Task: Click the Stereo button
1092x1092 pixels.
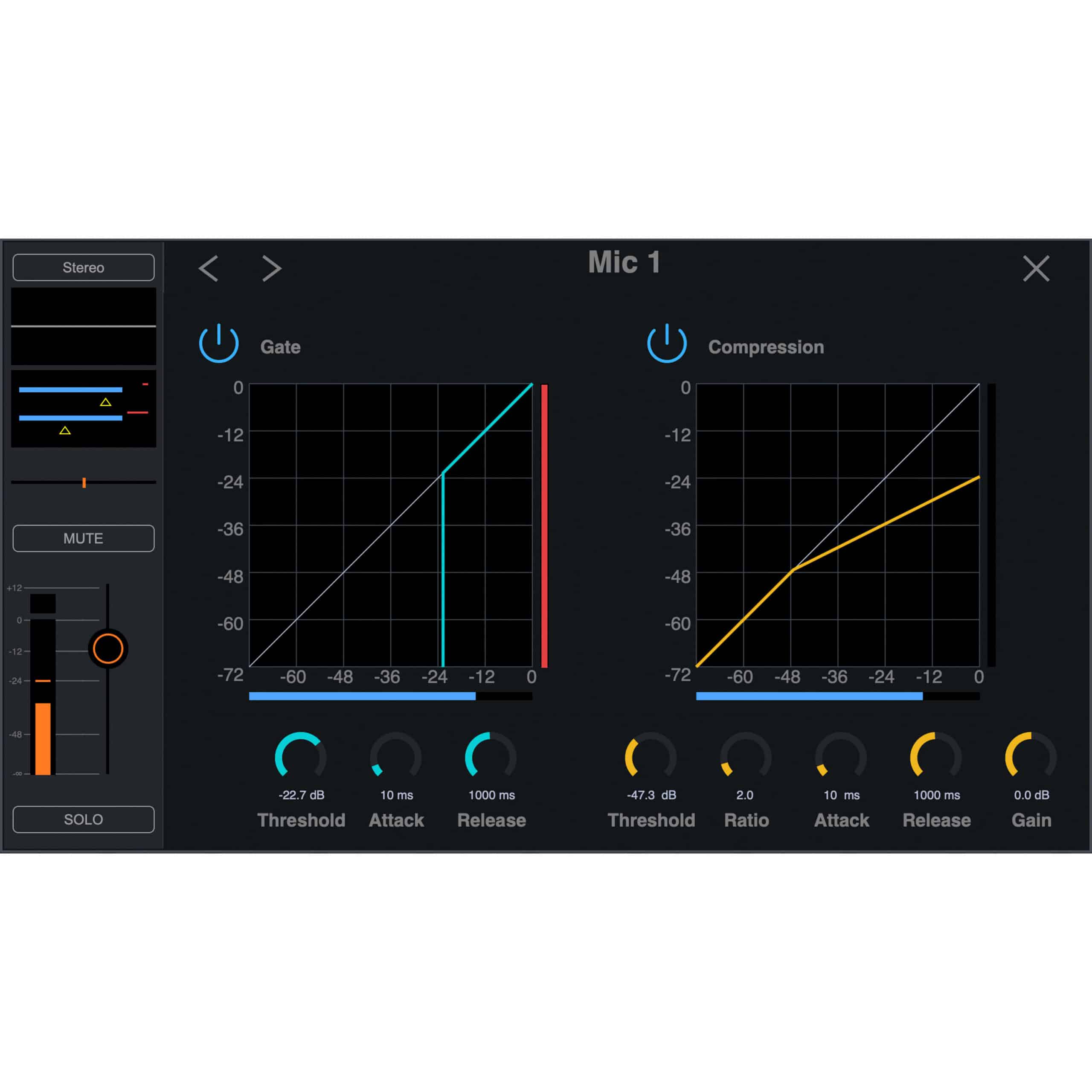Action: [x=83, y=267]
